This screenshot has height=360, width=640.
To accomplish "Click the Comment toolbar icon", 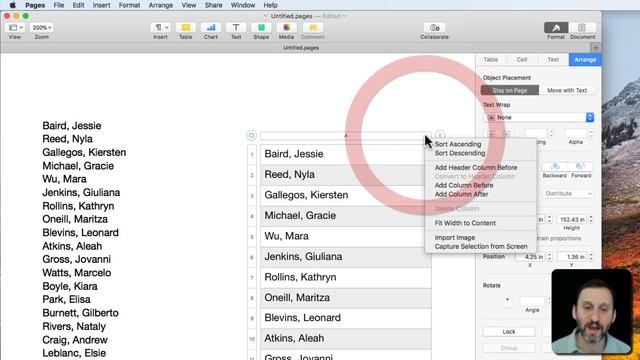I will (313, 27).
